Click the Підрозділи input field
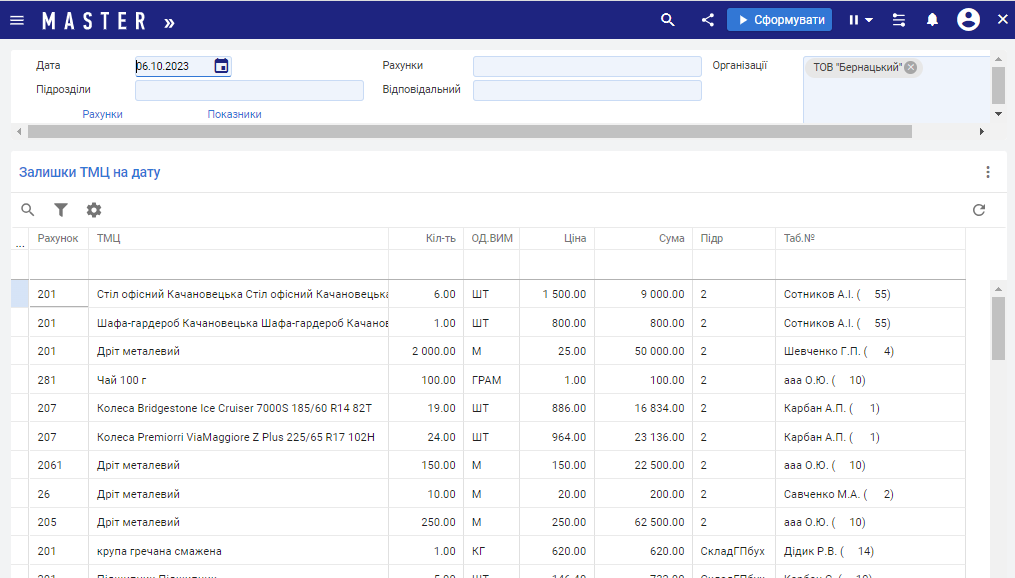This screenshot has width=1015, height=578. pos(249,90)
